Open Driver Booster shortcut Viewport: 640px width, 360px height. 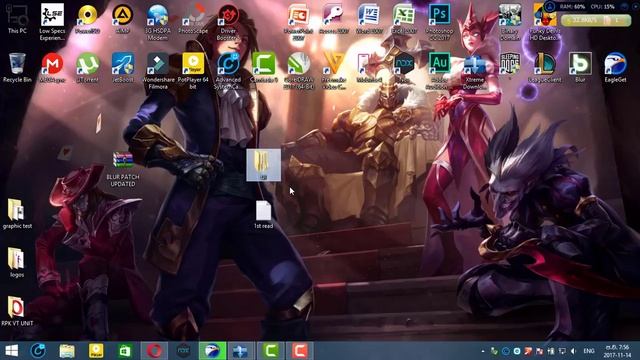228,22
